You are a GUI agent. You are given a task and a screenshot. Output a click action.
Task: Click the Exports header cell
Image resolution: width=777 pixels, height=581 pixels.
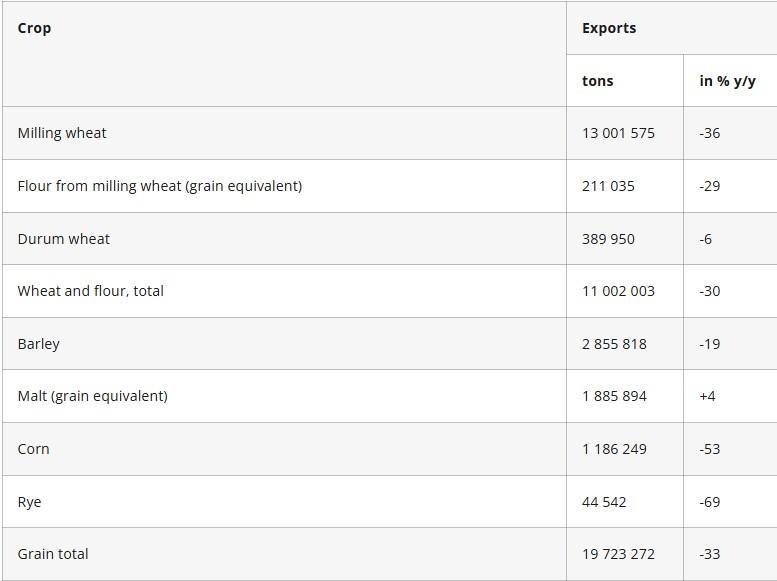(x=609, y=28)
